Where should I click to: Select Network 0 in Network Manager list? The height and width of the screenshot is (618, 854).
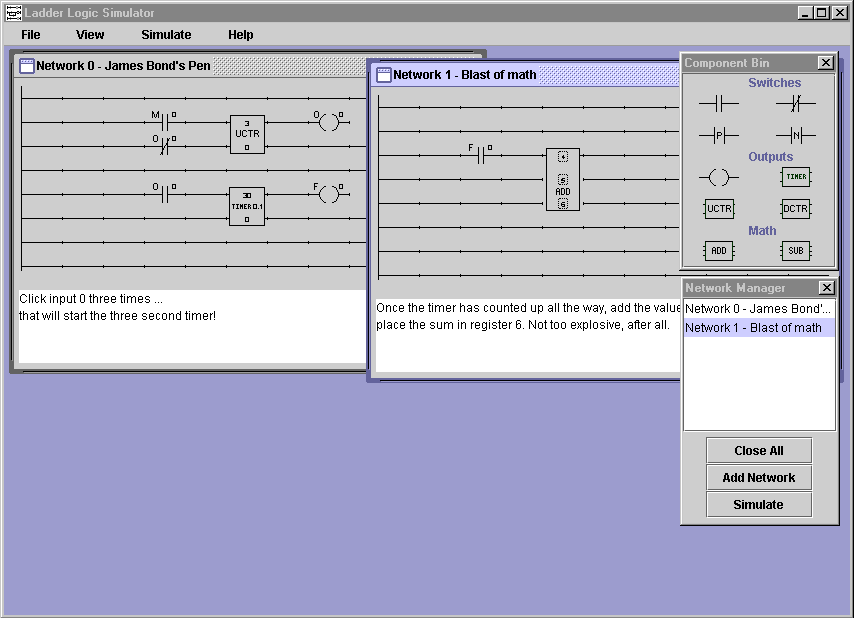[758, 309]
